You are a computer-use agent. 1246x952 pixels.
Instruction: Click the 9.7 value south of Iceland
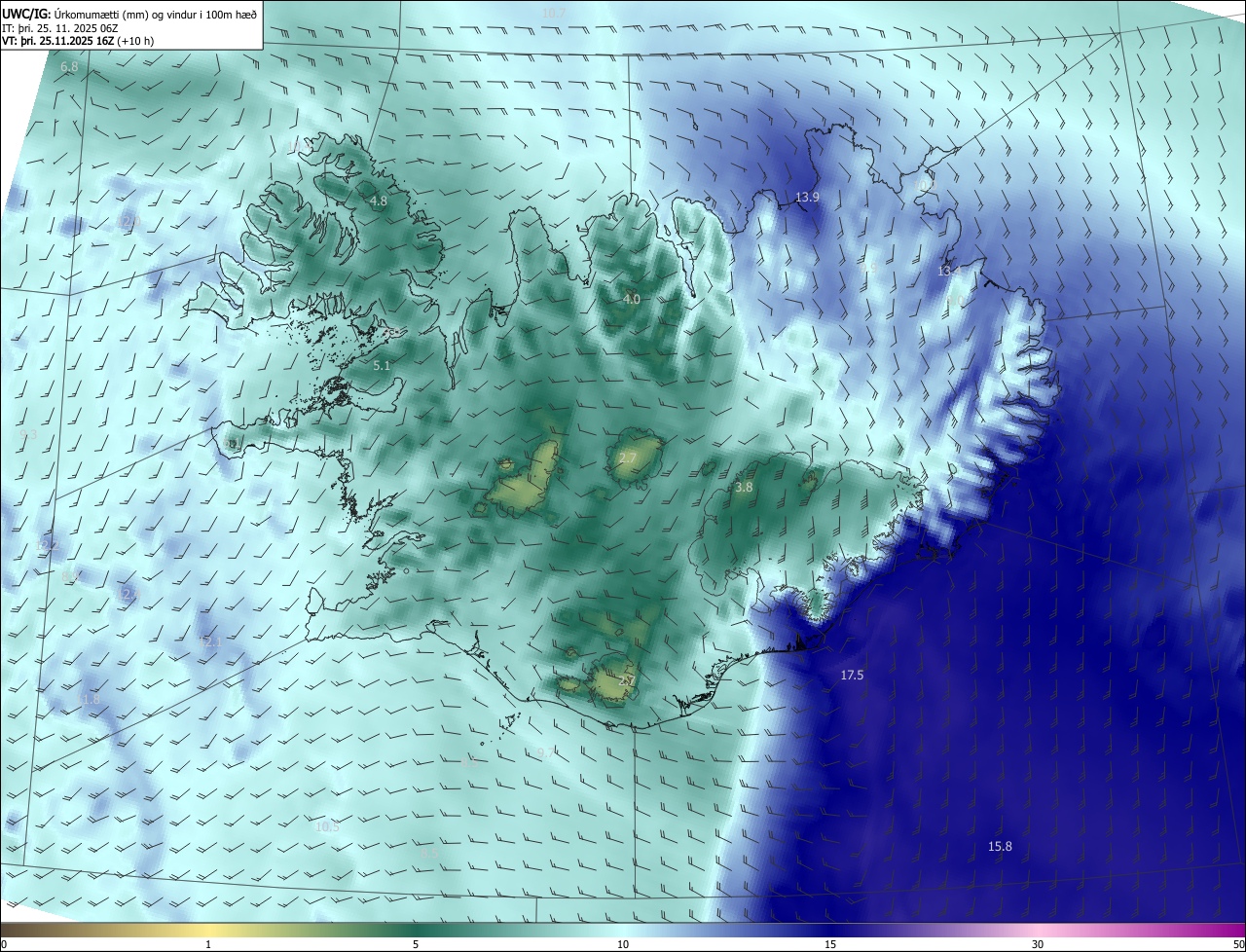tap(547, 754)
